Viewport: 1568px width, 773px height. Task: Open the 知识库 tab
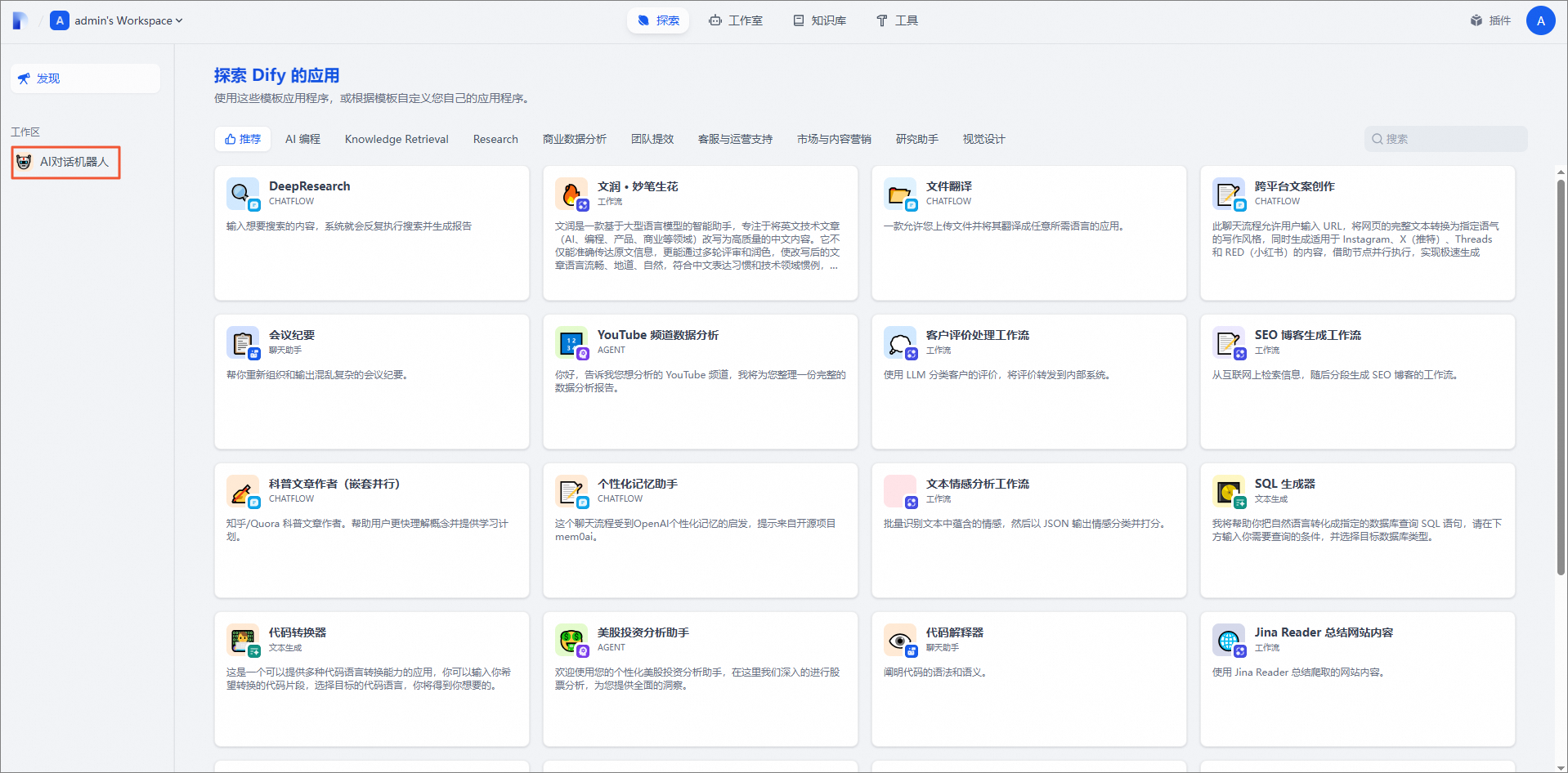pyautogui.click(x=820, y=20)
